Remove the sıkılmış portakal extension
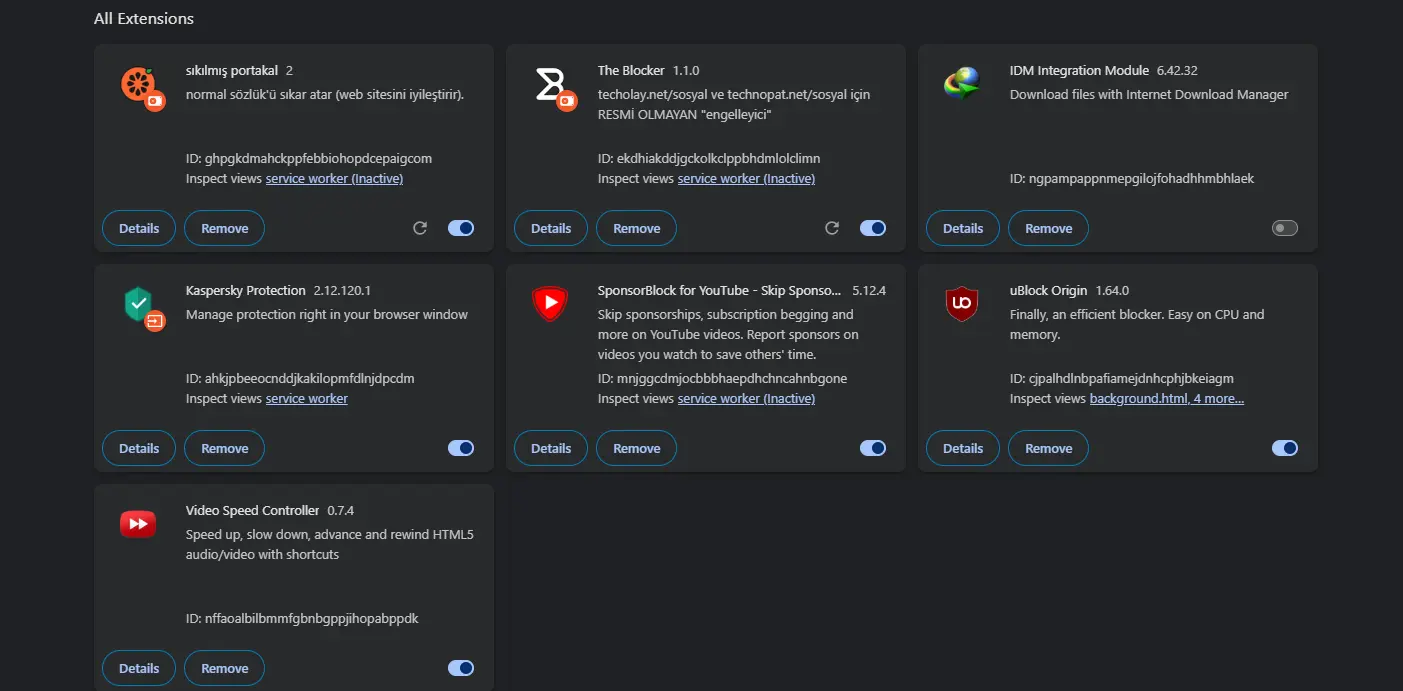1403x691 pixels. [224, 228]
